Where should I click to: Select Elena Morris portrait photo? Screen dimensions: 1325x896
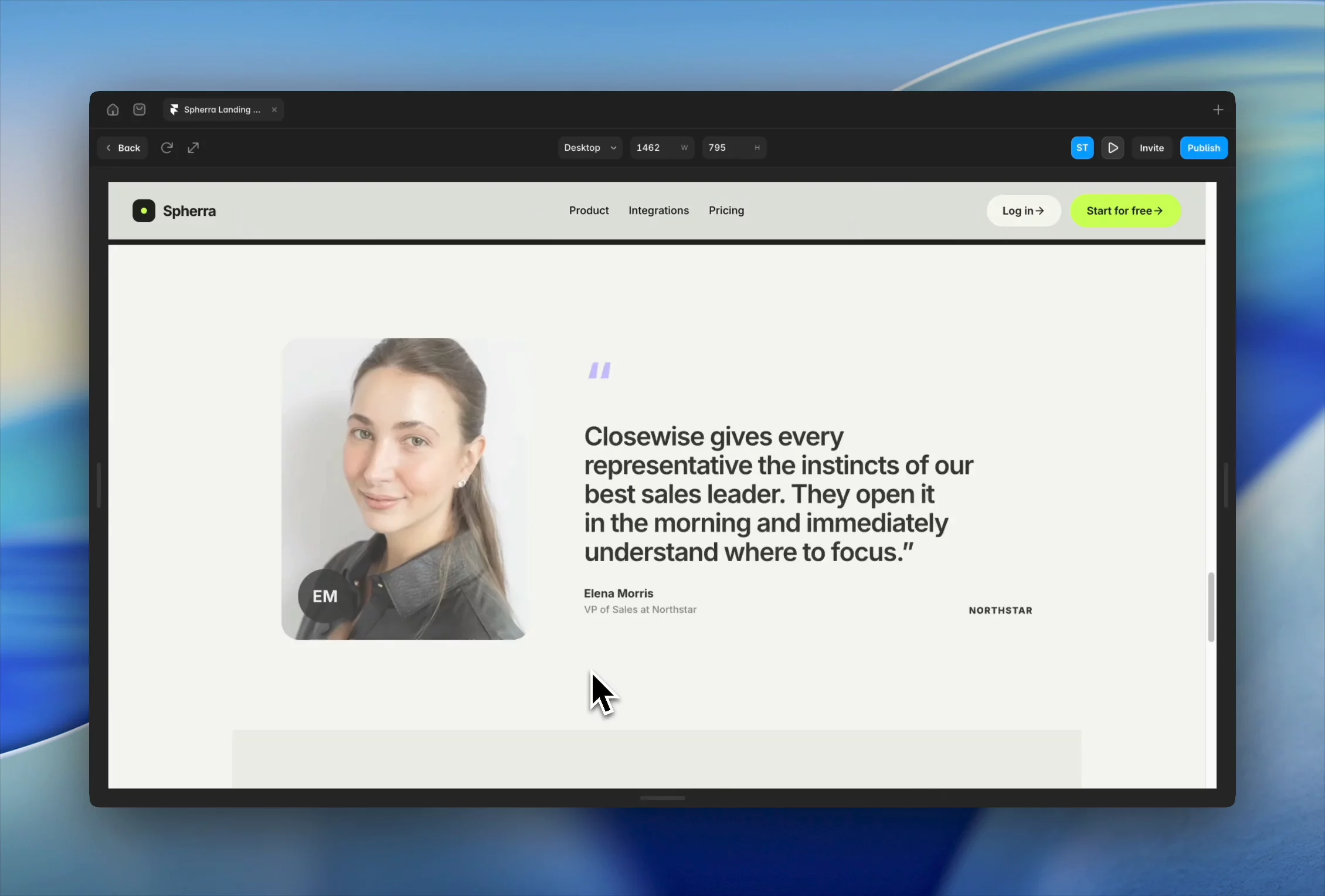(404, 488)
